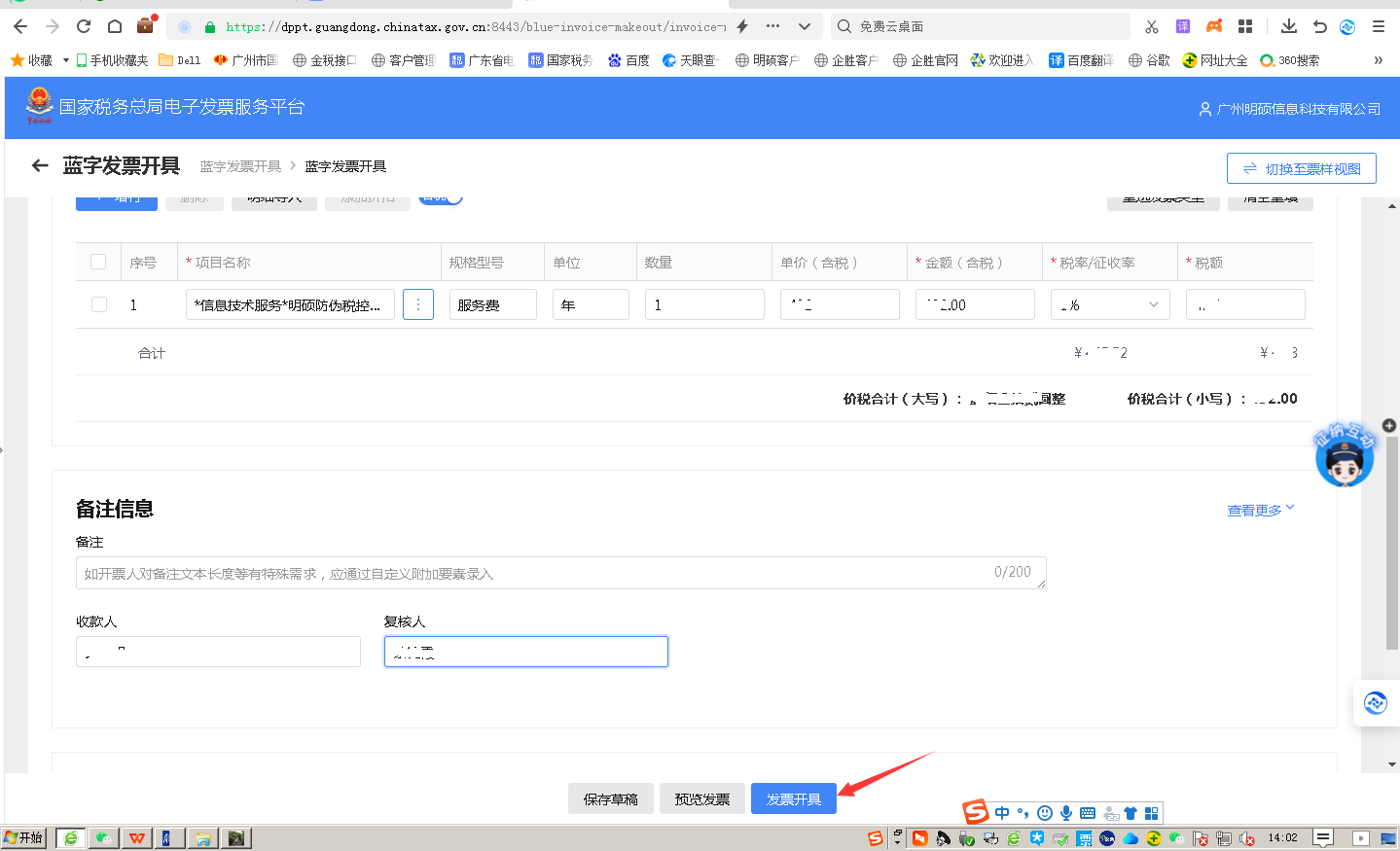
Task: Open the 征纳互动 cartoon assistant icon
Action: coord(1344,456)
